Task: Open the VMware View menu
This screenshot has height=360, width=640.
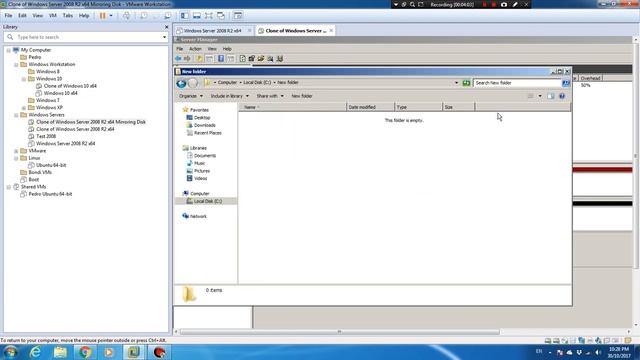Action: point(38,16)
